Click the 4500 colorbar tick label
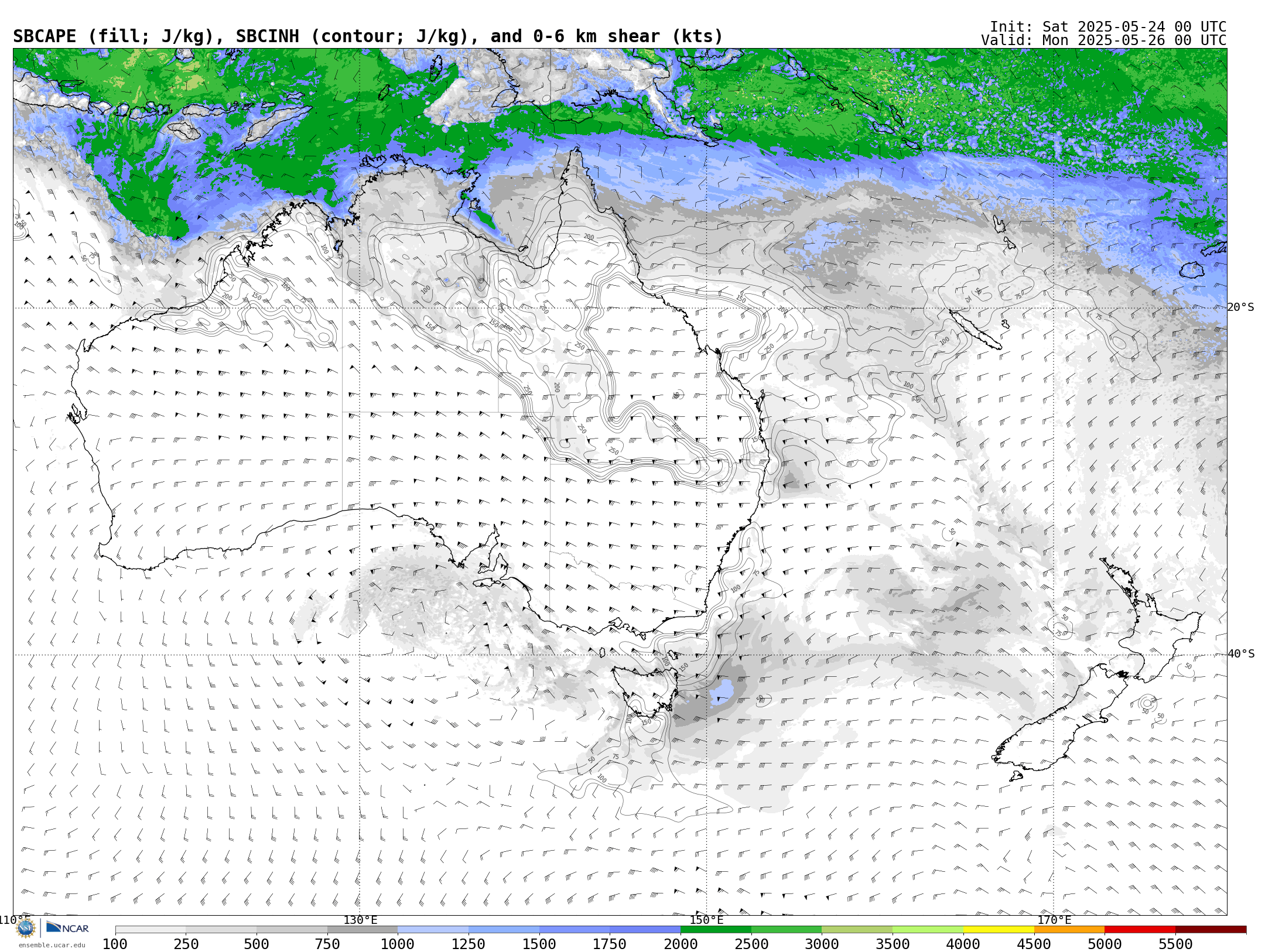 [x=1034, y=944]
